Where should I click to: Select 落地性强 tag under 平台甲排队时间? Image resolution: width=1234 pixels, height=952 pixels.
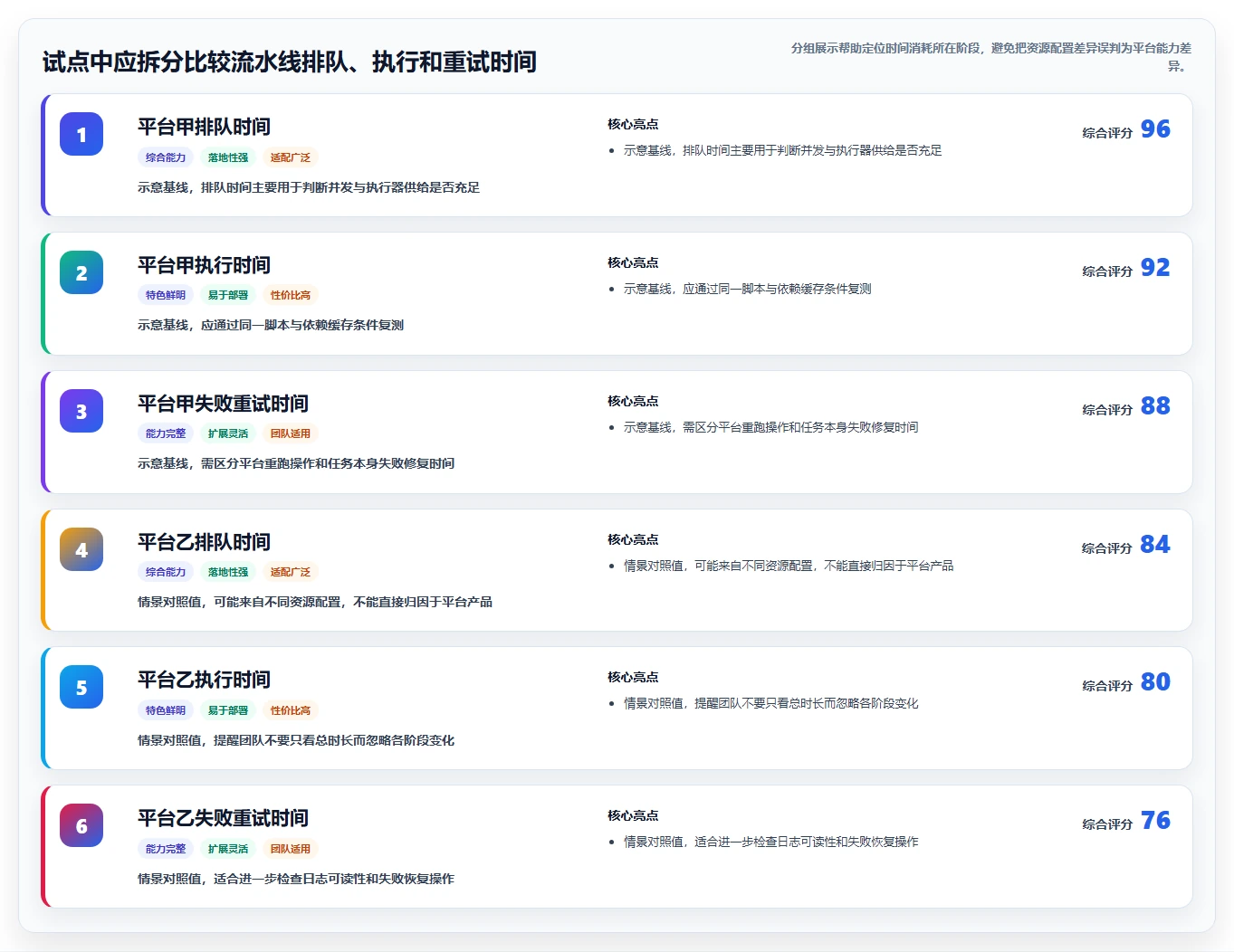[x=228, y=157]
